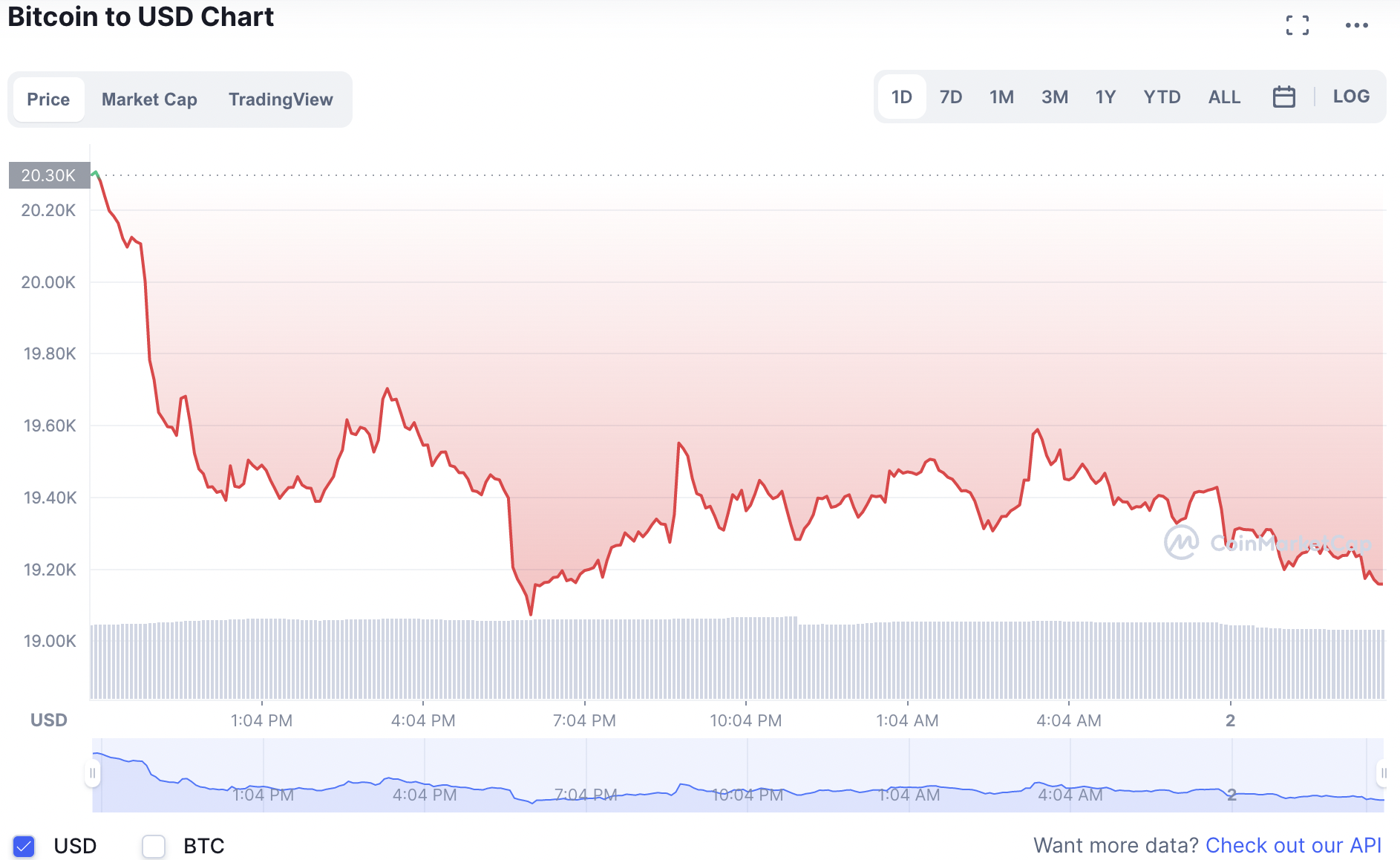Viewport: 1400px width, 860px height.
Task: Click the 19.20K y-axis label
Action: tap(49, 570)
